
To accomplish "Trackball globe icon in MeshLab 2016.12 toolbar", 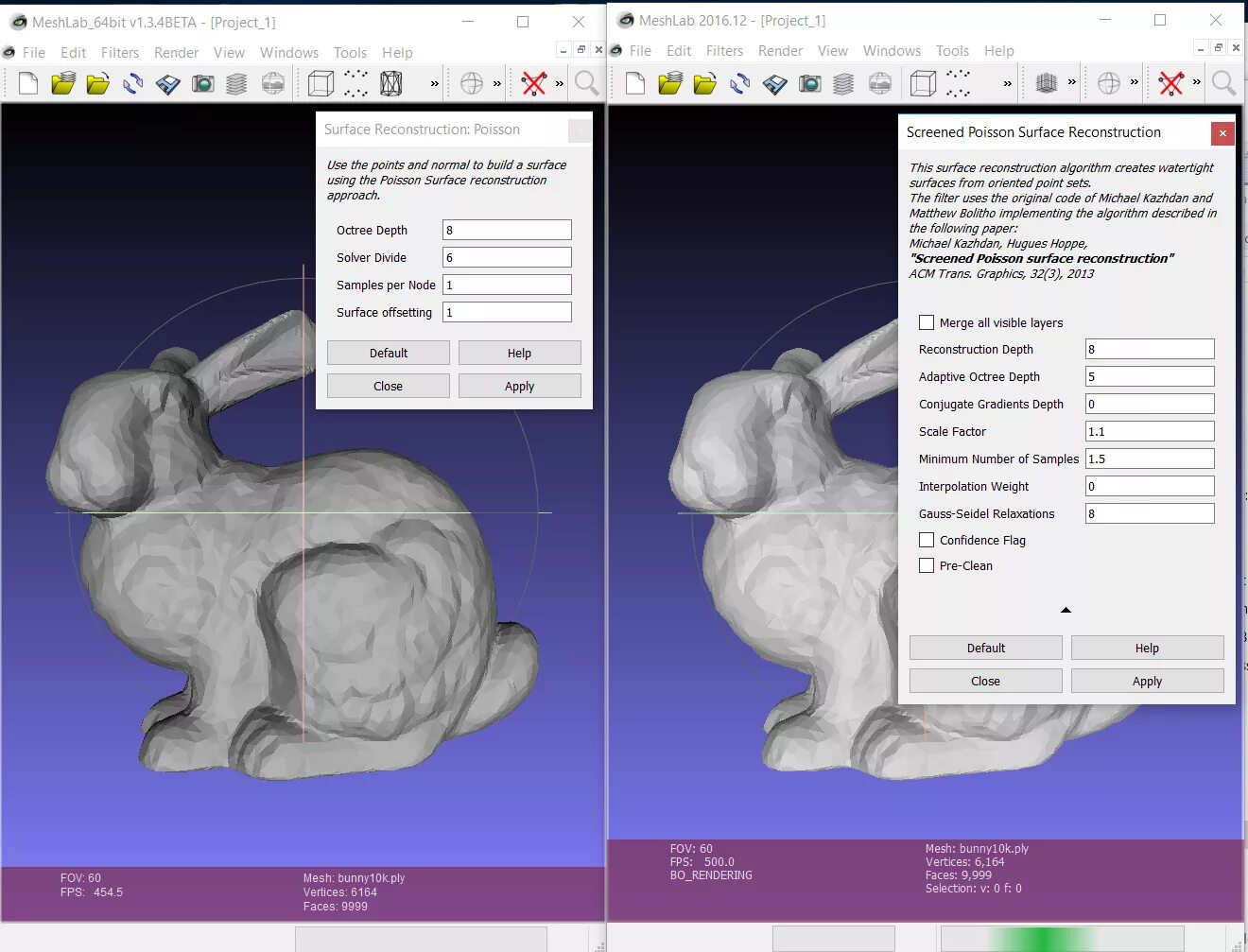I will click(1109, 84).
